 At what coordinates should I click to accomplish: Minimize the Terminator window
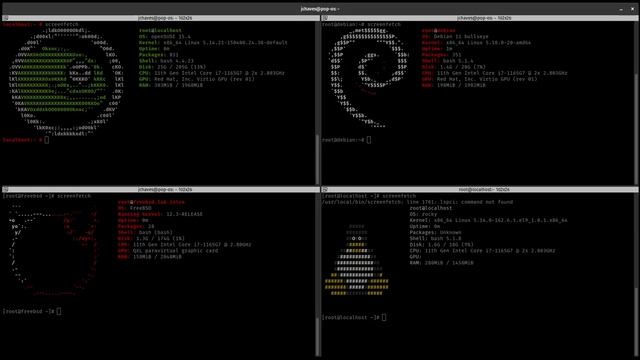point(621,9)
